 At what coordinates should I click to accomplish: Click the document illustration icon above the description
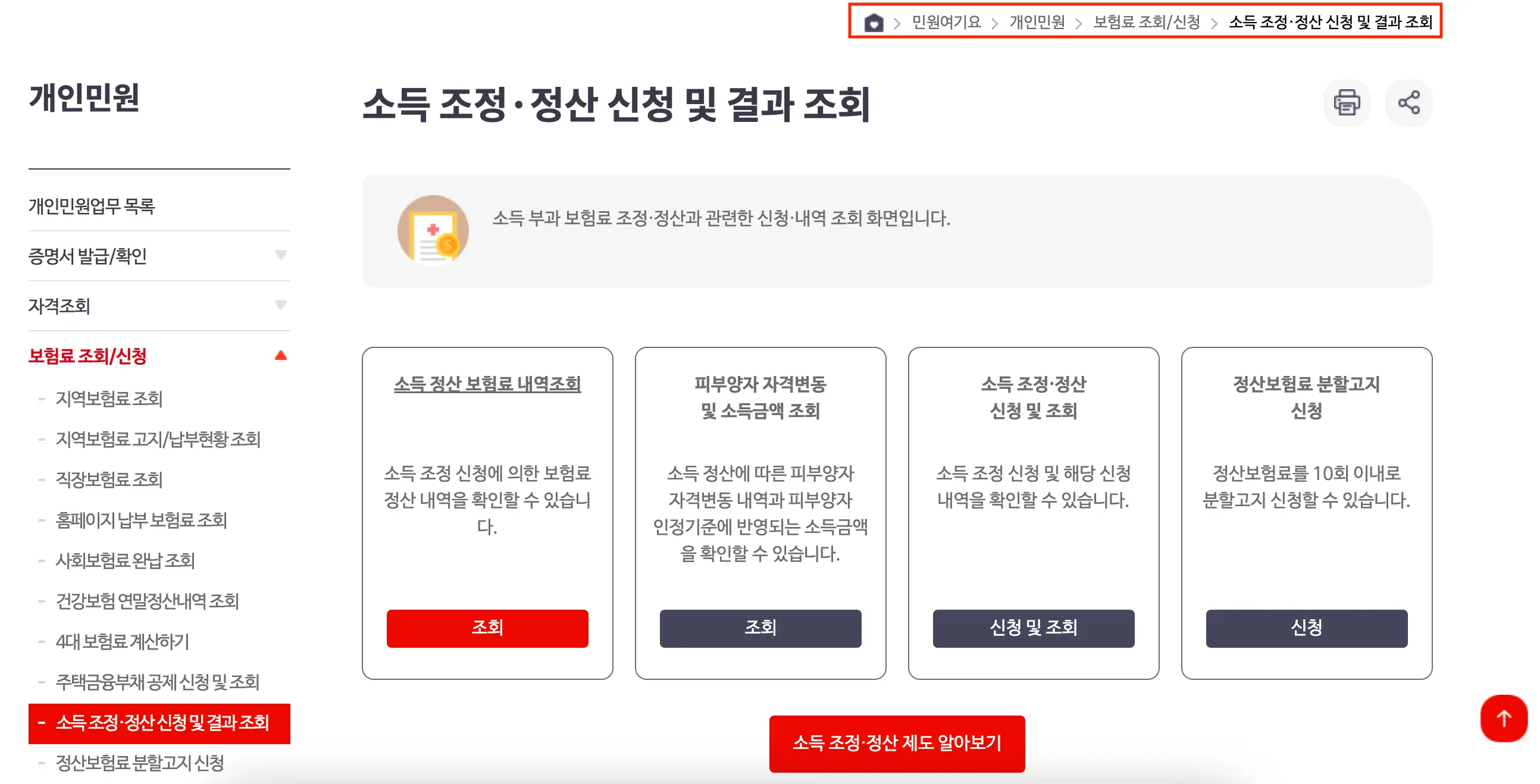click(433, 229)
